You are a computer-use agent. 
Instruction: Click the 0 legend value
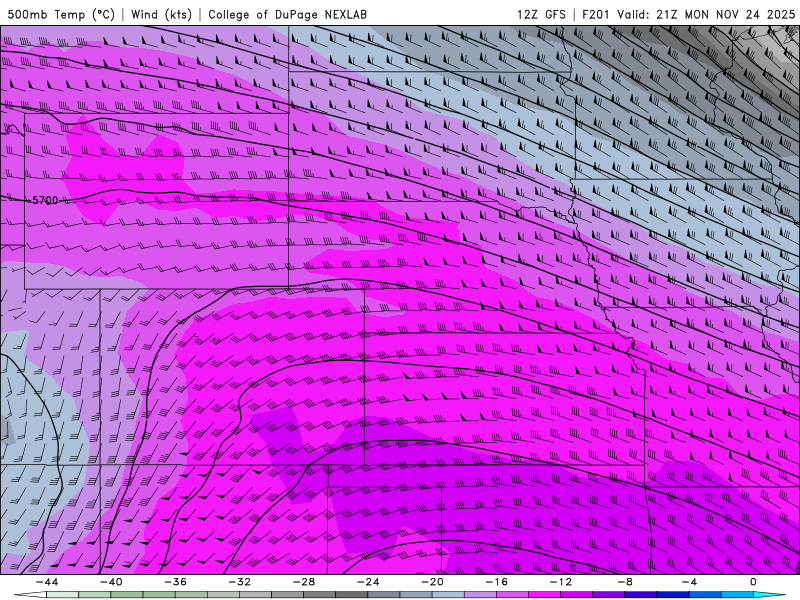753,582
